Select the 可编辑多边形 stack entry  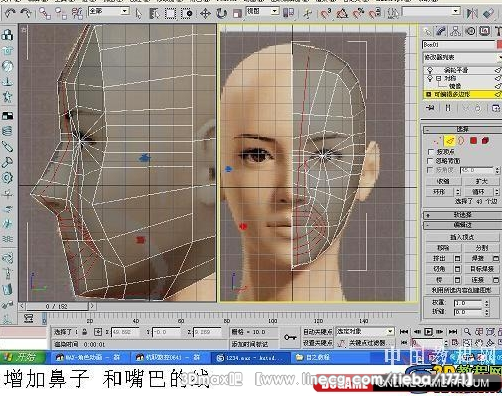click(x=452, y=95)
